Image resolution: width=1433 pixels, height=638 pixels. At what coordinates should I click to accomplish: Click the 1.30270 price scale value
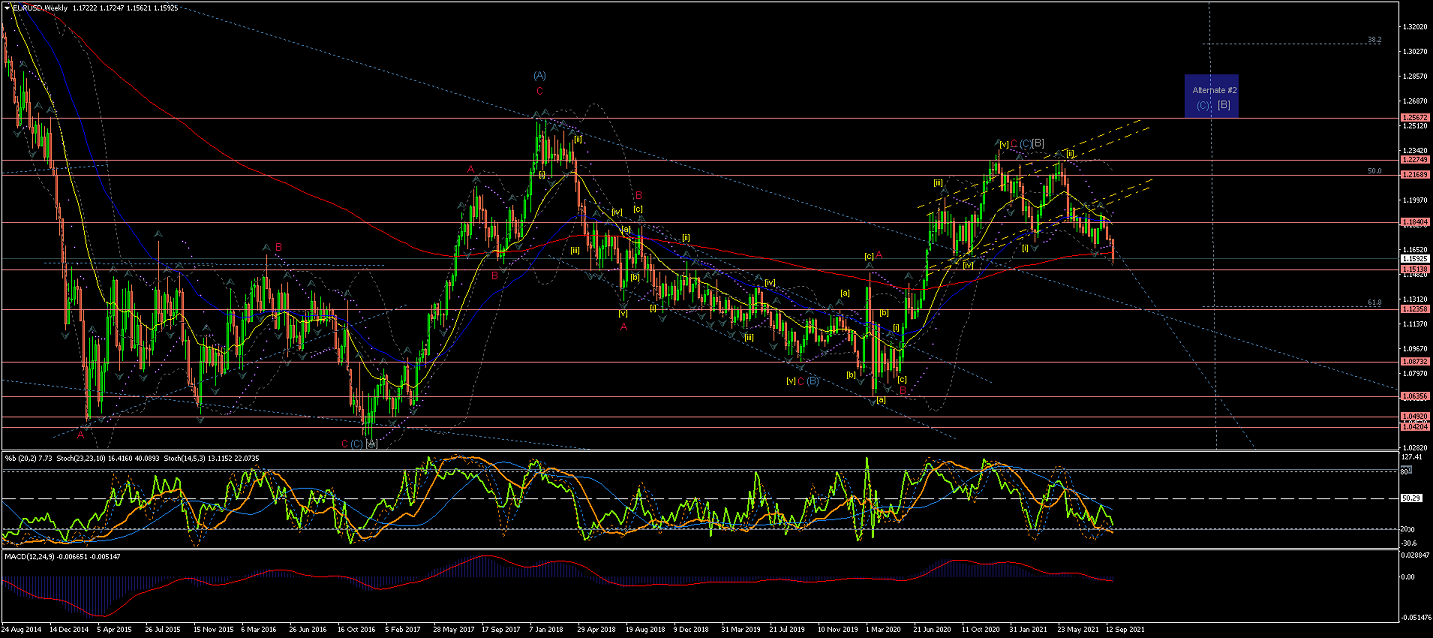[x=1414, y=52]
